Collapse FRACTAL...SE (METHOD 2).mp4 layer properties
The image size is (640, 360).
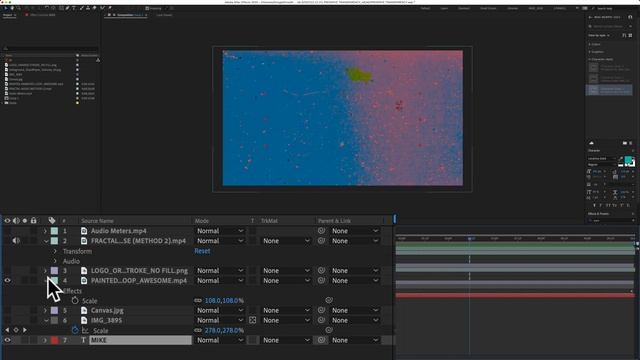click(46, 241)
